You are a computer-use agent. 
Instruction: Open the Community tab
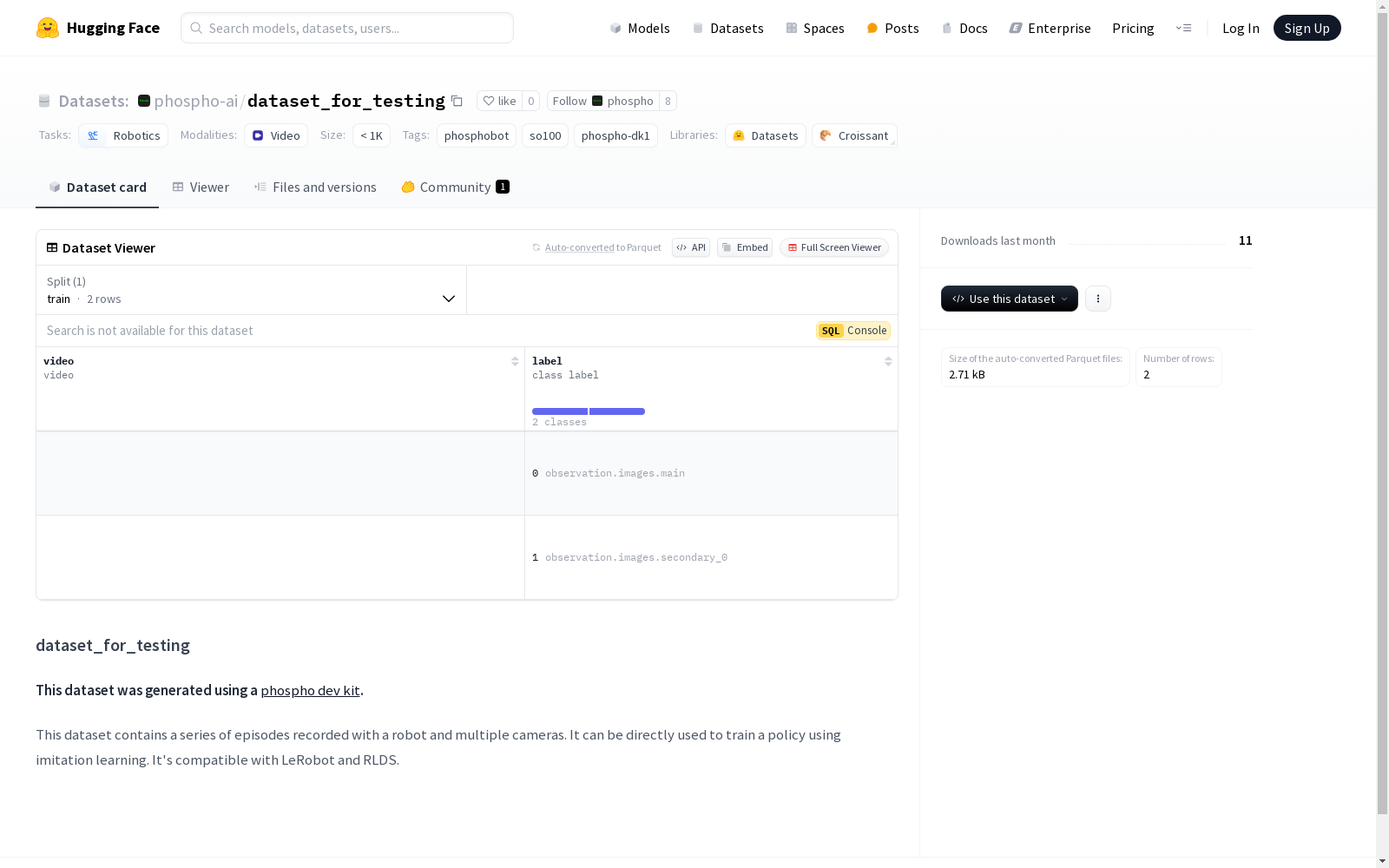point(456,187)
